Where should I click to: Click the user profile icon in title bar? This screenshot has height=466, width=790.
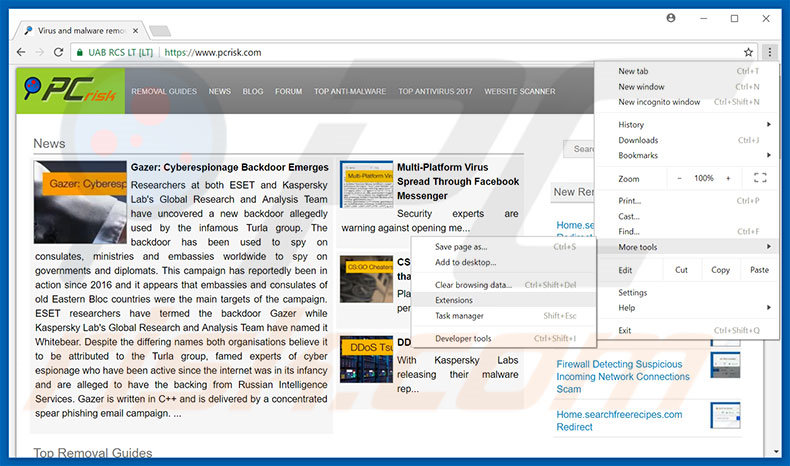[x=671, y=18]
